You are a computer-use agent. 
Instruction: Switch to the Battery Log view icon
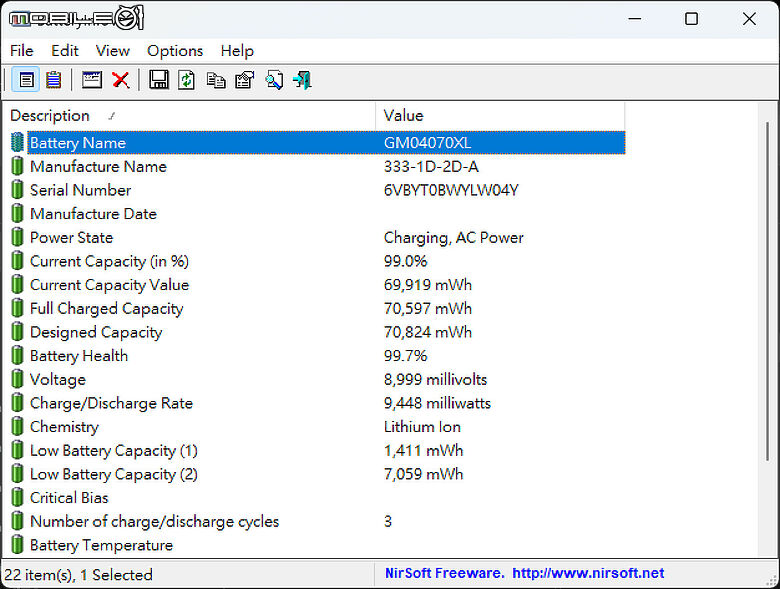54,80
